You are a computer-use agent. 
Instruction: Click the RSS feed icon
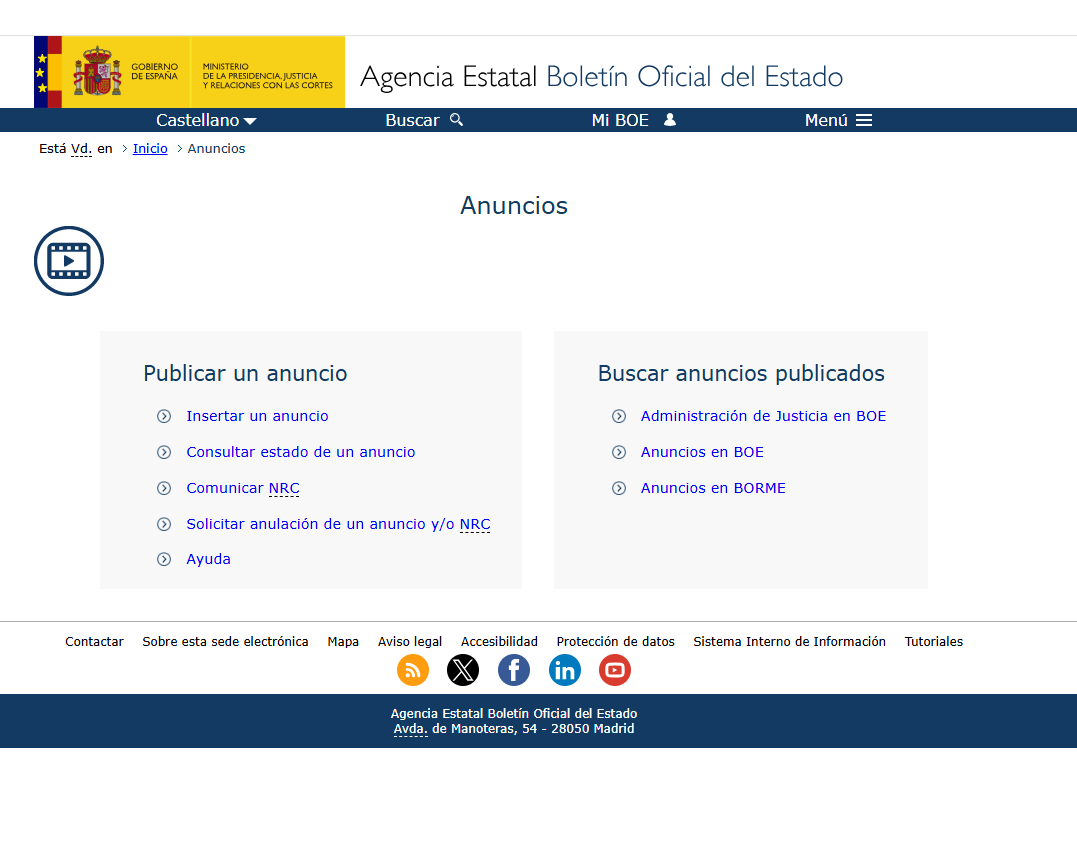413,670
